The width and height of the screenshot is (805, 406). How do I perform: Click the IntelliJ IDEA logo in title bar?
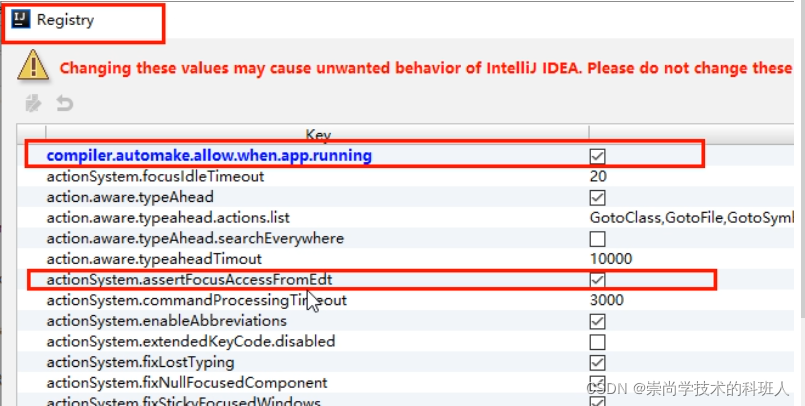pos(21,20)
